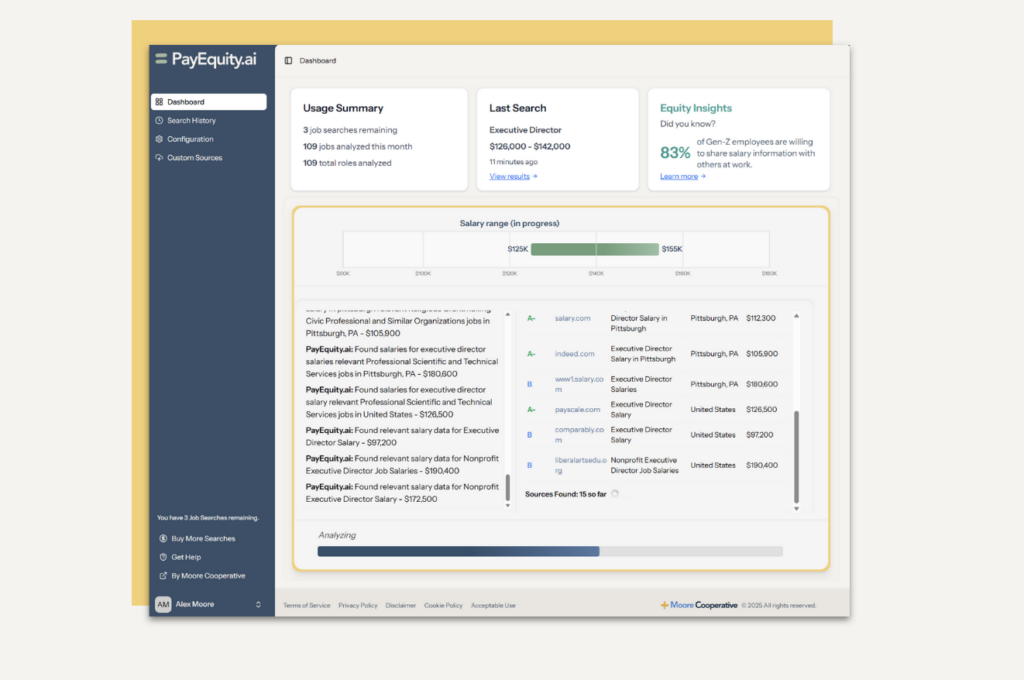Screen dimensions: 1024x680
Task: Click the external link icon by Moore Cooperative
Action: click(163, 576)
